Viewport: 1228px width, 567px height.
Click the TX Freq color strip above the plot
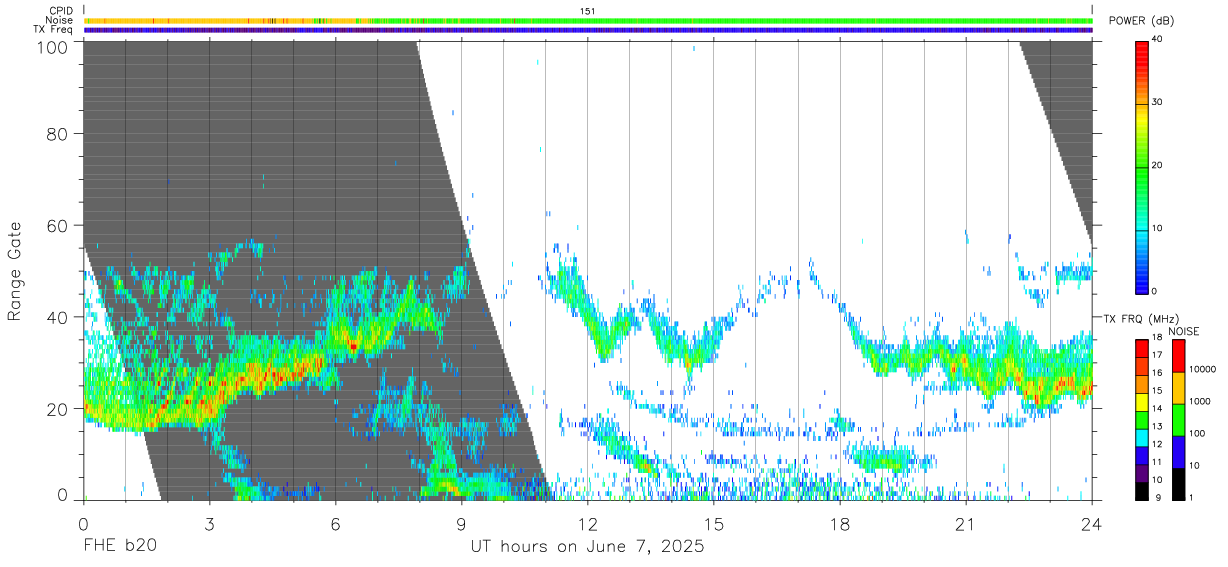click(588, 30)
